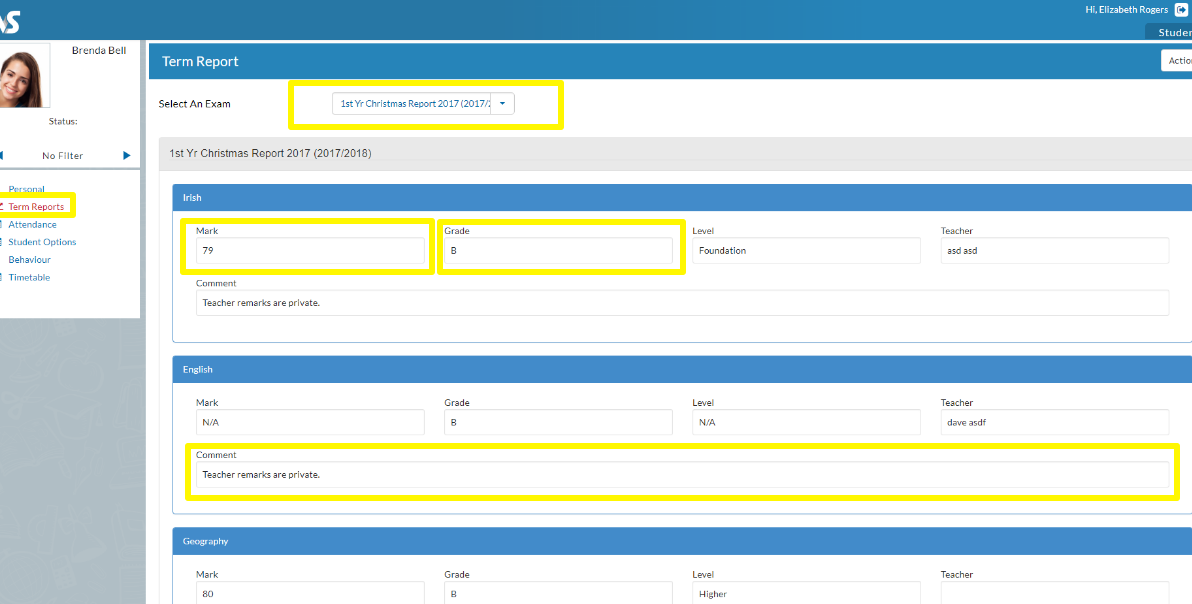Open Behaviour in the sidebar
Viewport: 1192px width, 604px height.
[29, 260]
